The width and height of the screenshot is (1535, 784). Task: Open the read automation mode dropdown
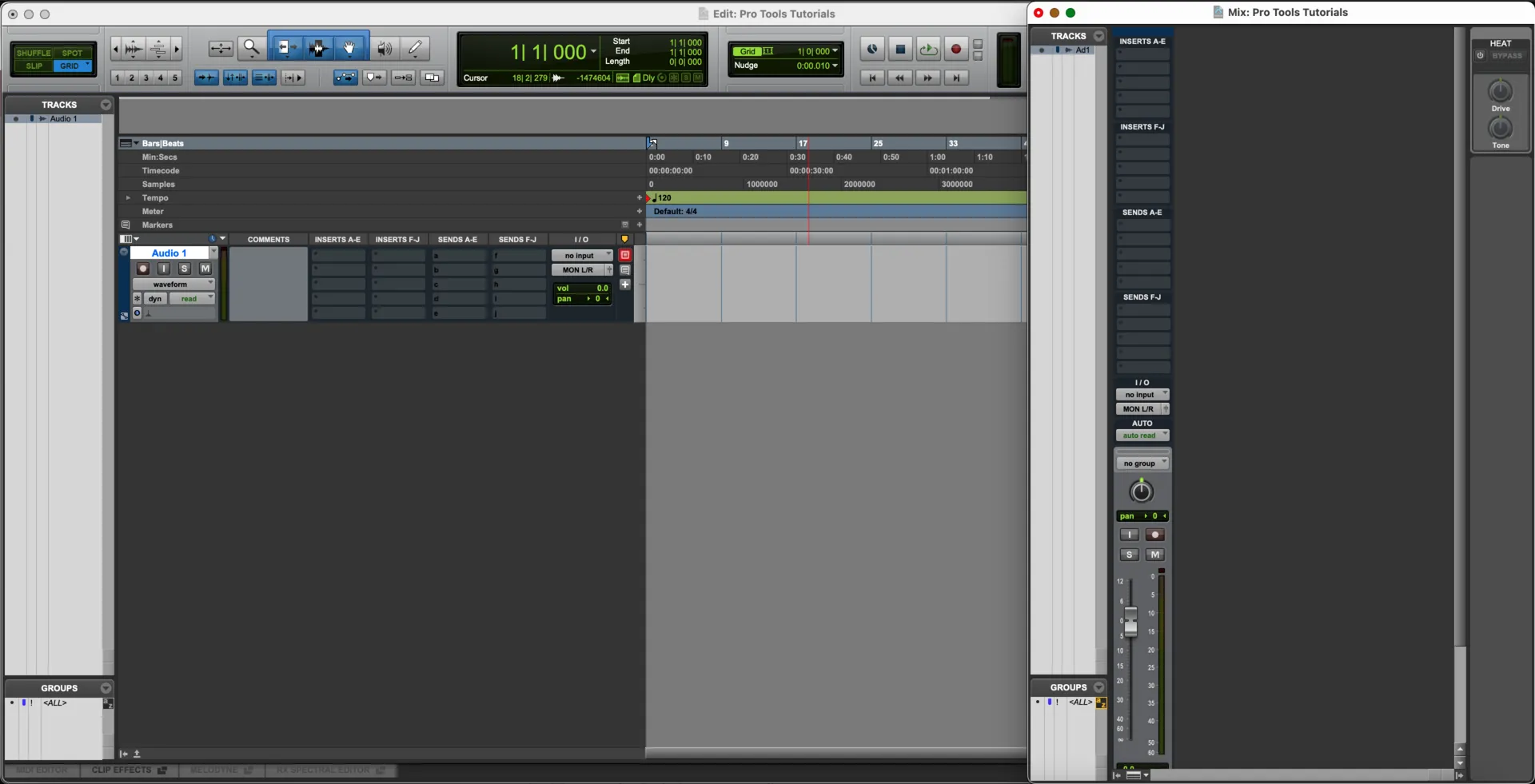(x=191, y=298)
